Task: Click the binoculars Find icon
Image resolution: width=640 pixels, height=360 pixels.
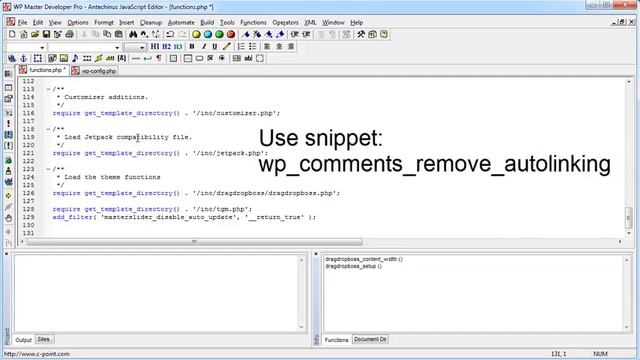Action: 133,34
